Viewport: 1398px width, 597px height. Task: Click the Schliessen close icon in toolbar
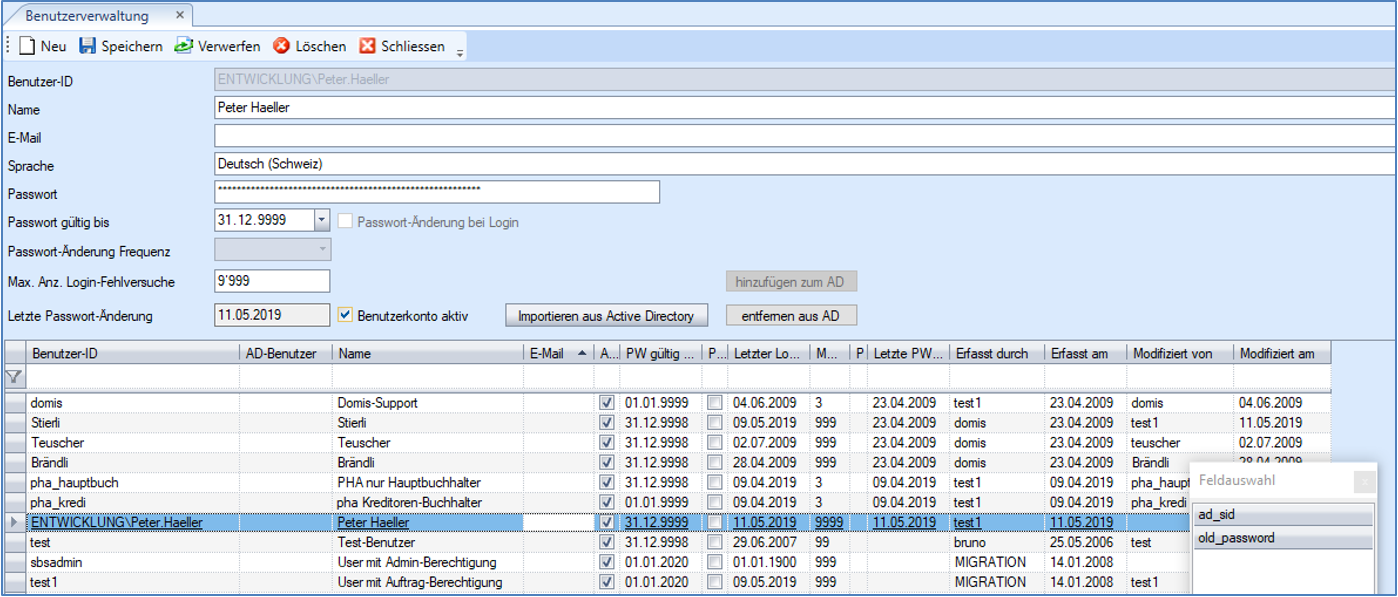[368, 46]
